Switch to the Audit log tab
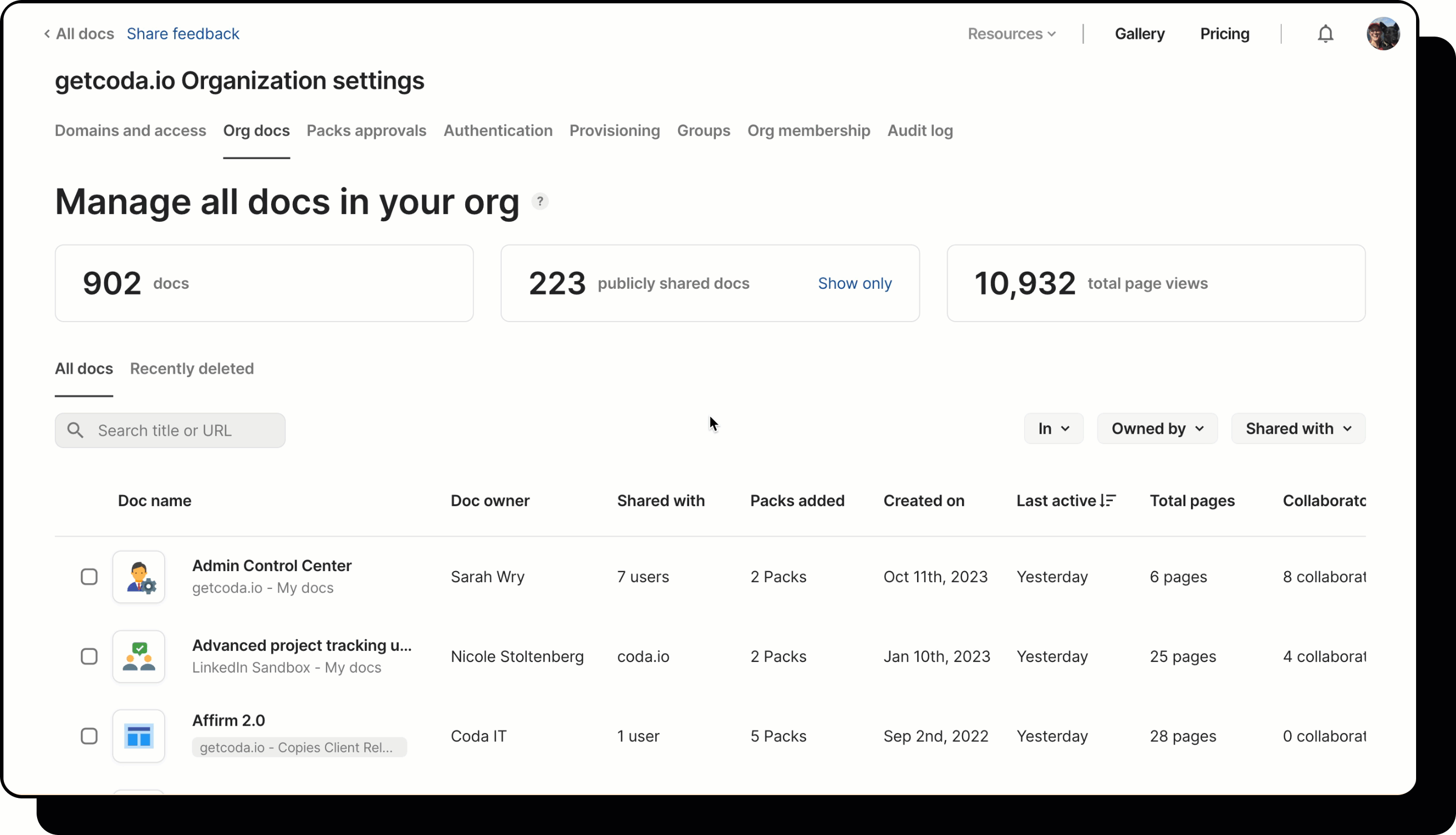 pyautogui.click(x=920, y=131)
